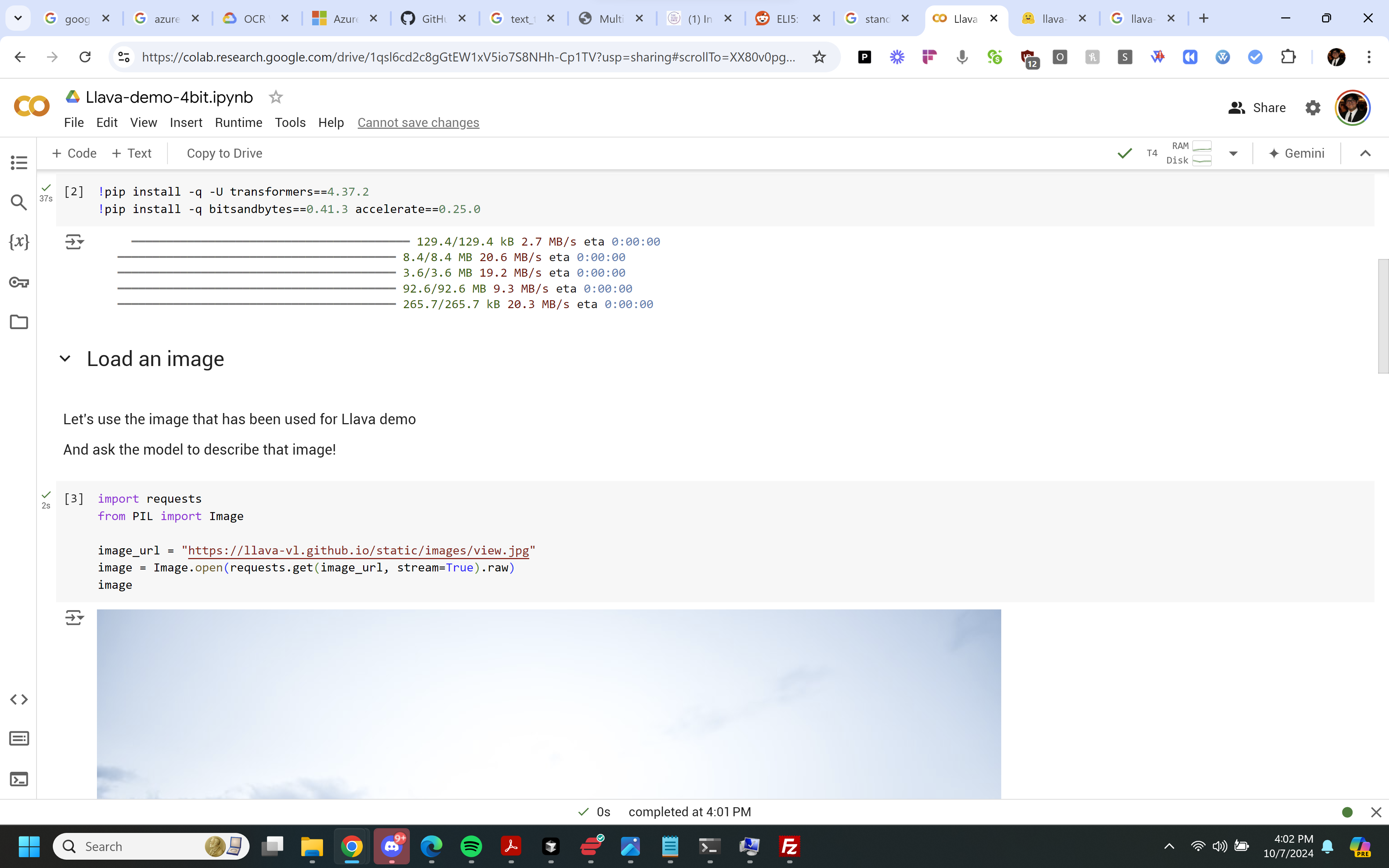This screenshot has height=868, width=1389.
Task: Click the browser address bar URL
Action: (x=468, y=57)
